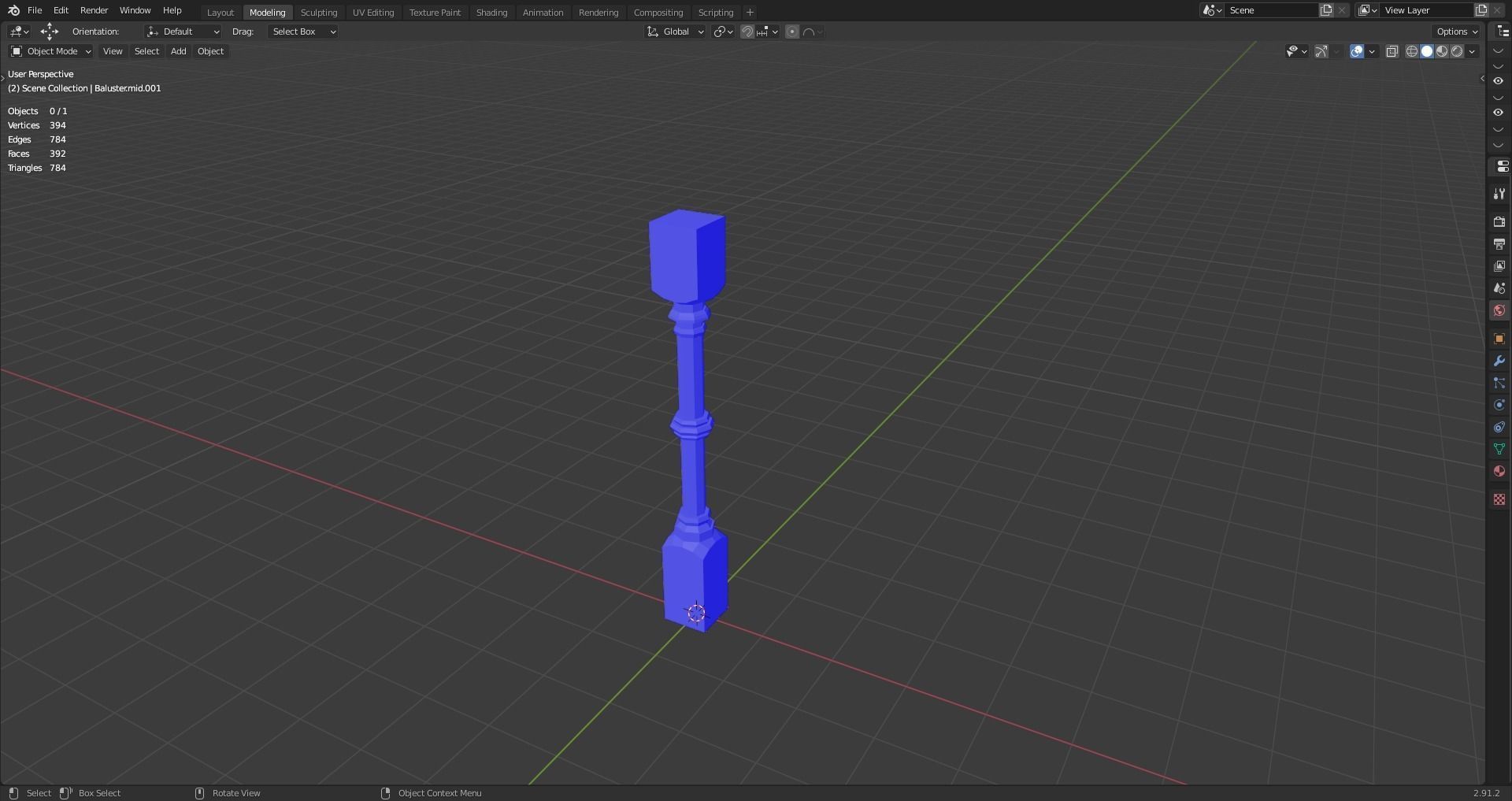Image resolution: width=1512 pixels, height=801 pixels.
Task: Open the viewport View menu
Action: [113, 51]
